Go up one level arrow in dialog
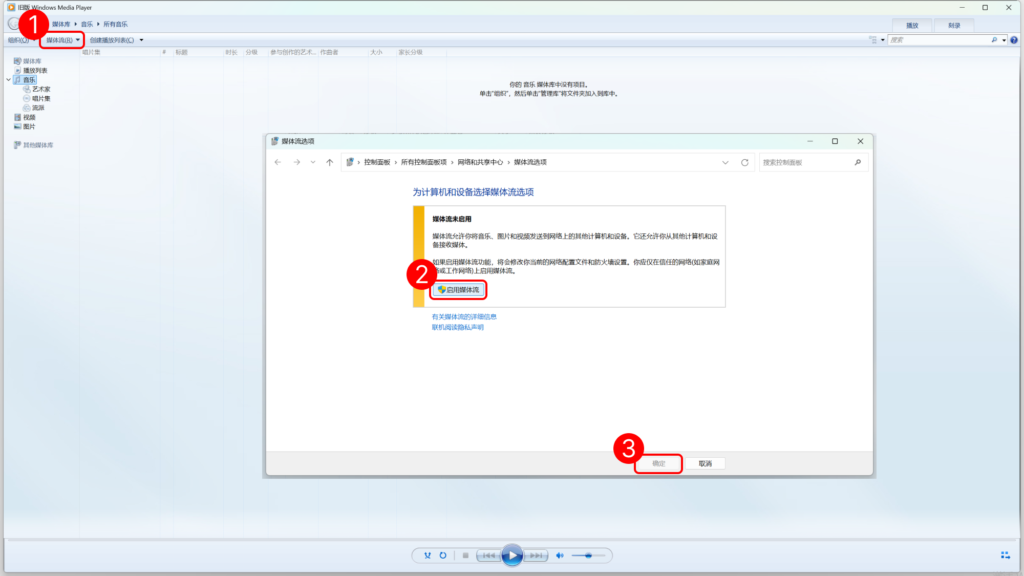The height and width of the screenshot is (576, 1024). tap(329, 162)
